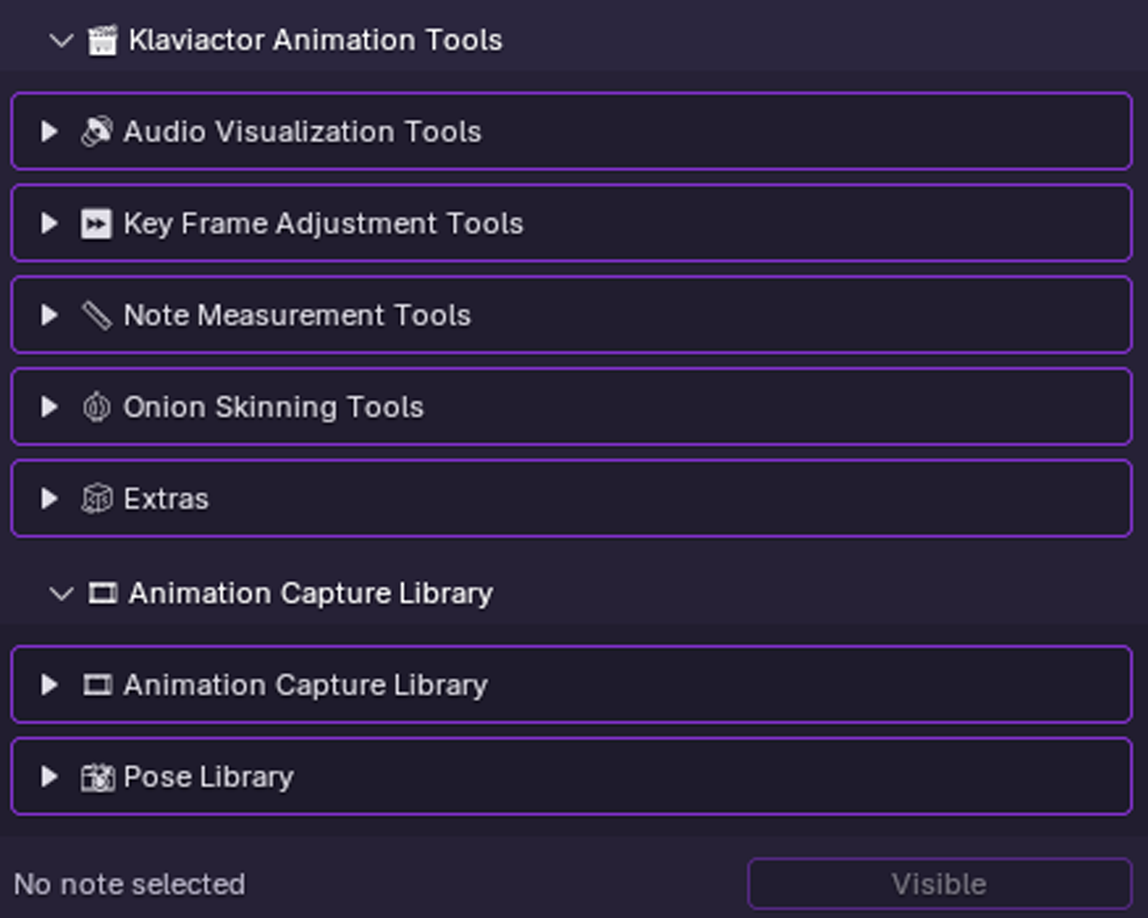Click the clapperboard icon beside Klaviactor Animation Tools

100,40
